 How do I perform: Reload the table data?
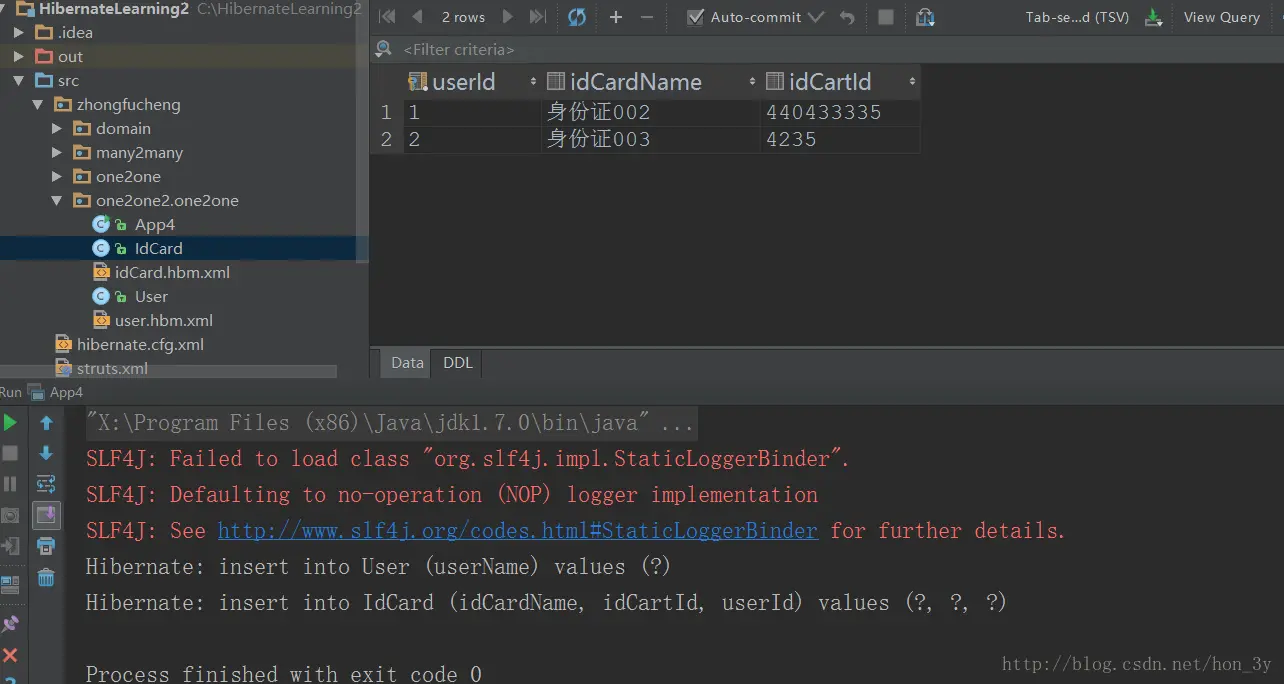[x=577, y=17]
